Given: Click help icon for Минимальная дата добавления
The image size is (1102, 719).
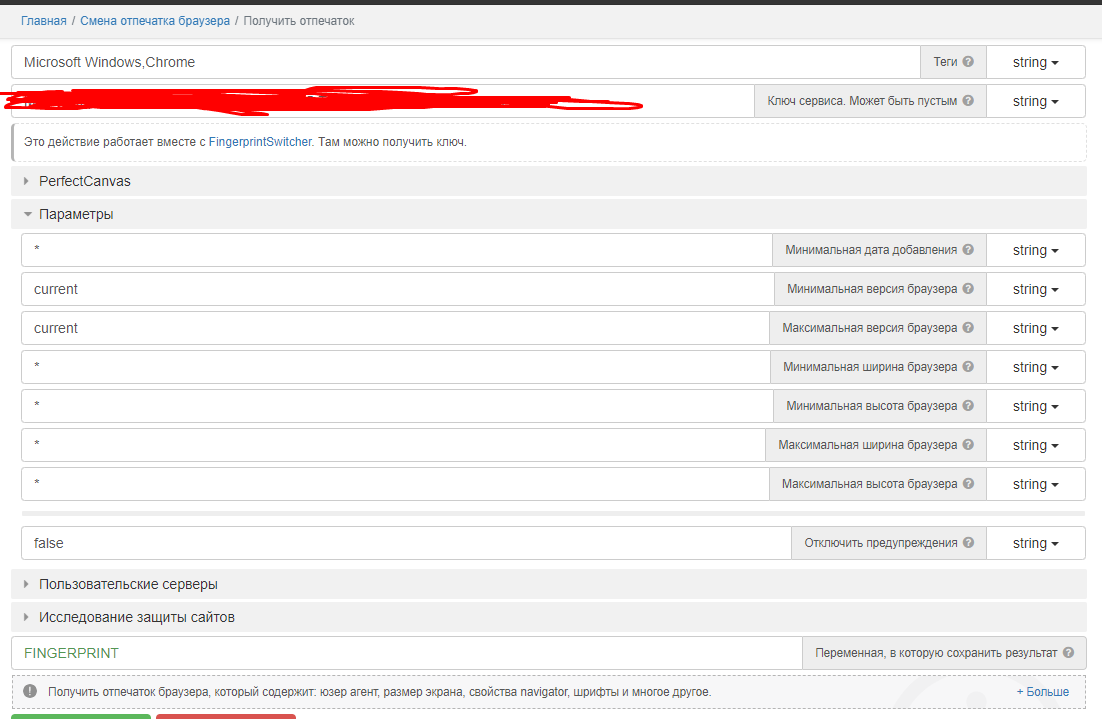Looking at the screenshot, I should (x=968, y=250).
